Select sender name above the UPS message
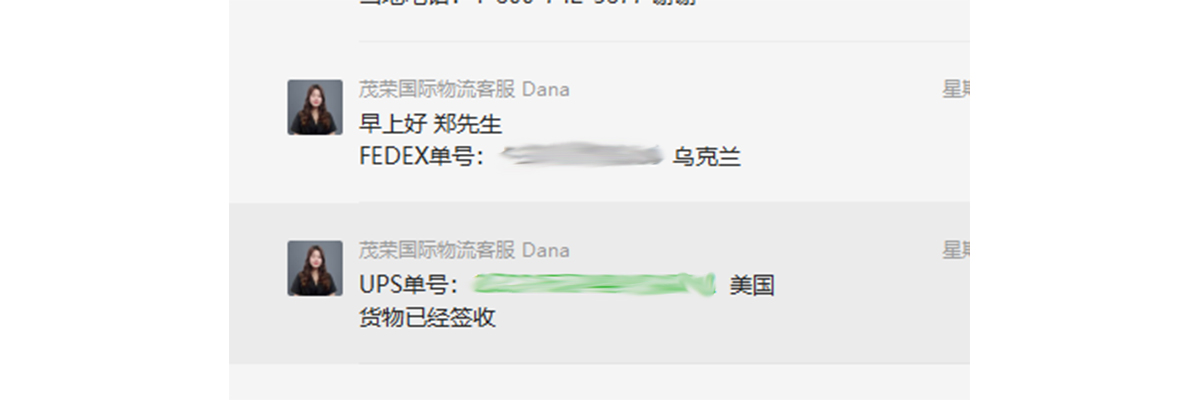 click(x=464, y=250)
